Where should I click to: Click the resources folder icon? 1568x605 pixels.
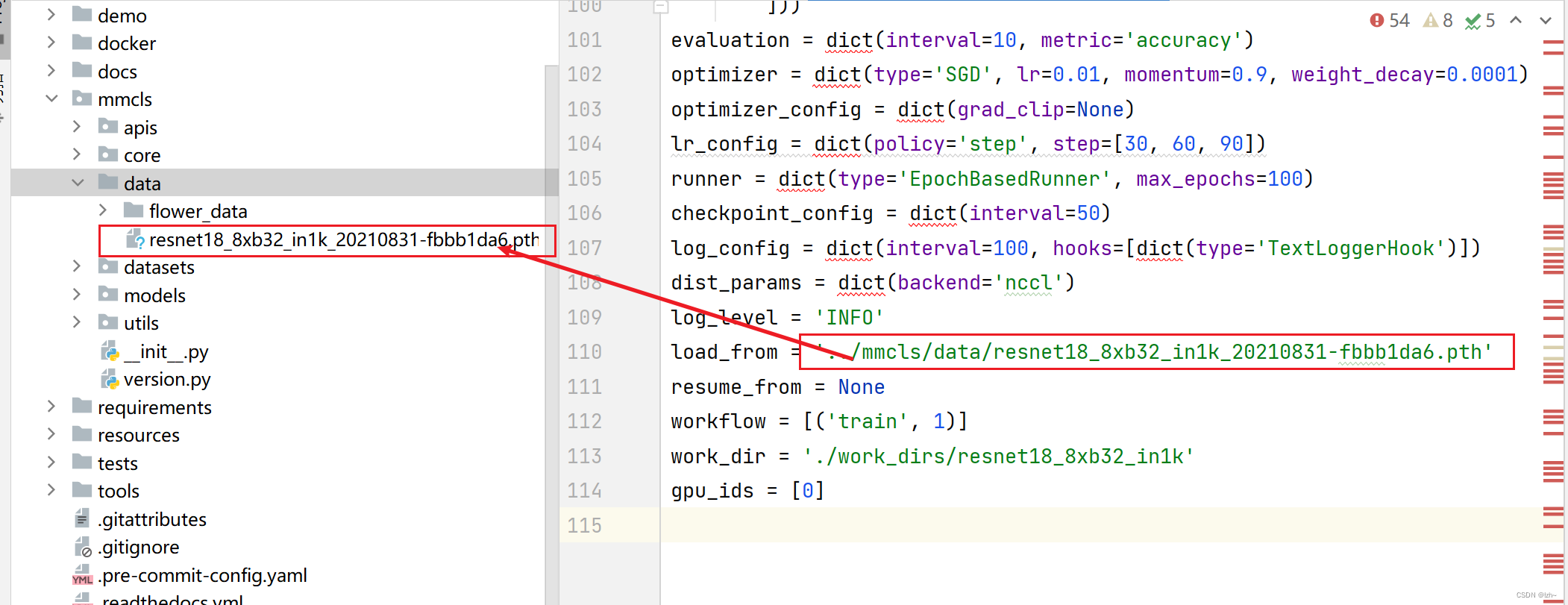tap(82, 433)
